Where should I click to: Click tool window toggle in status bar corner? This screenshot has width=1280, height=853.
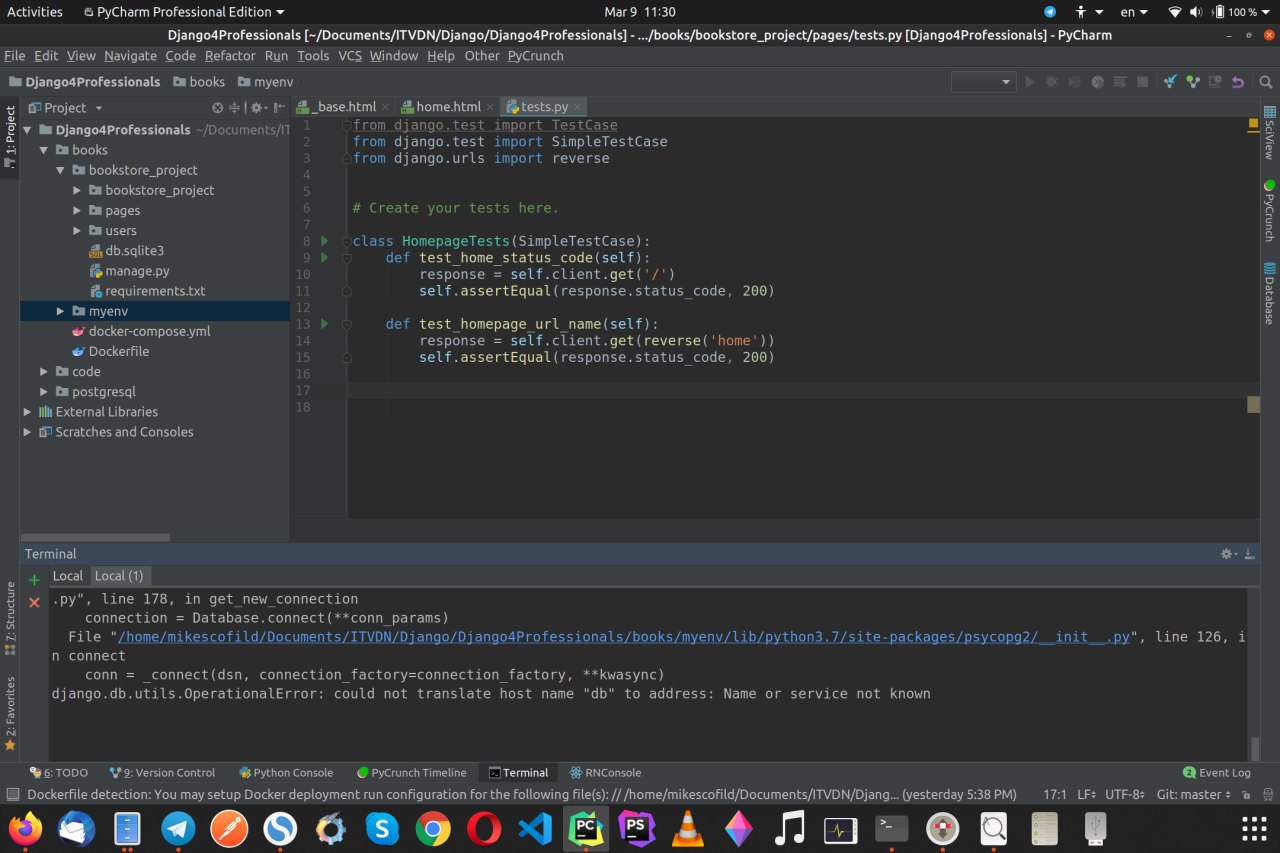pyautogui.click(x=12, y=795)
